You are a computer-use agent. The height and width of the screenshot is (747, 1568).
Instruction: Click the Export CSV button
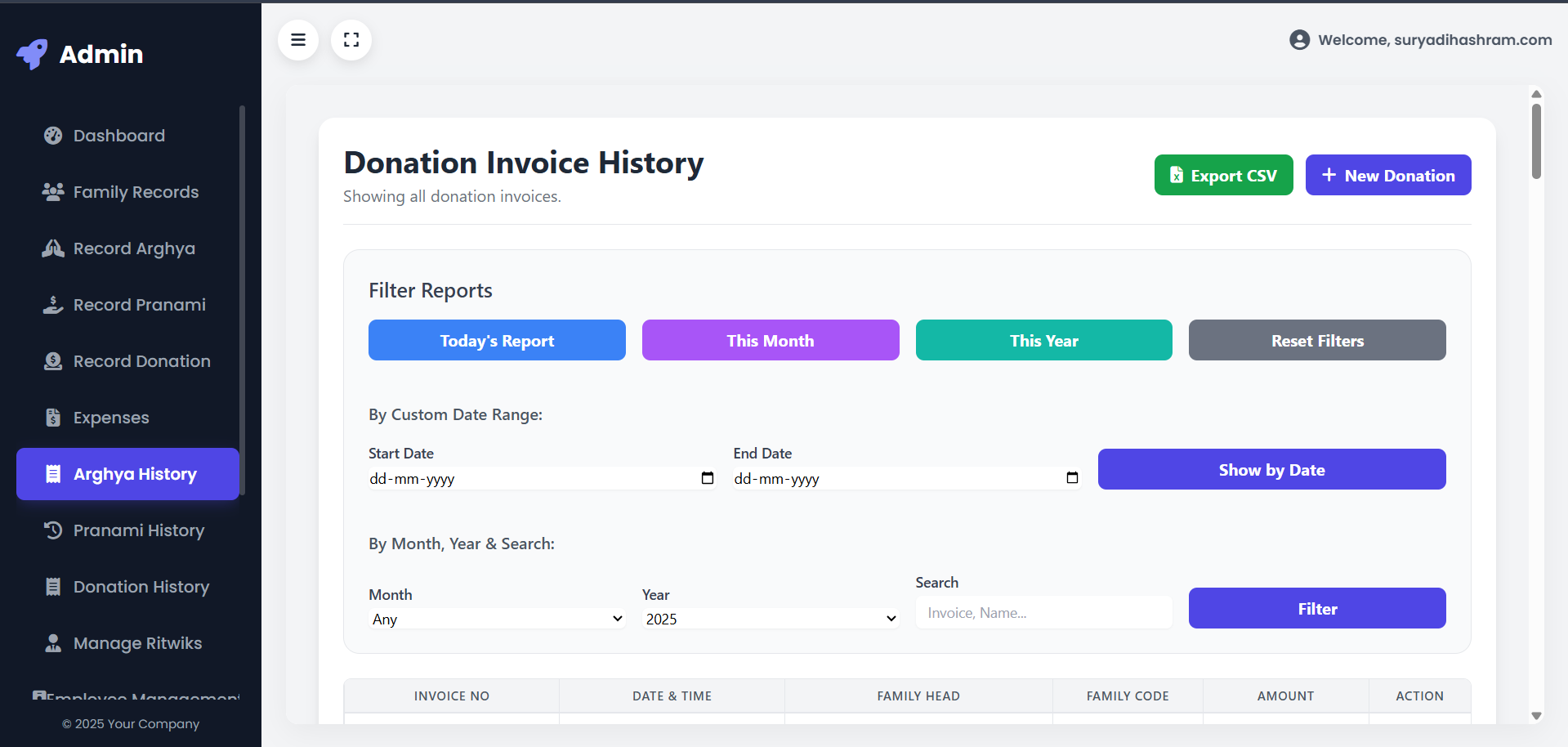point(1223,175)
